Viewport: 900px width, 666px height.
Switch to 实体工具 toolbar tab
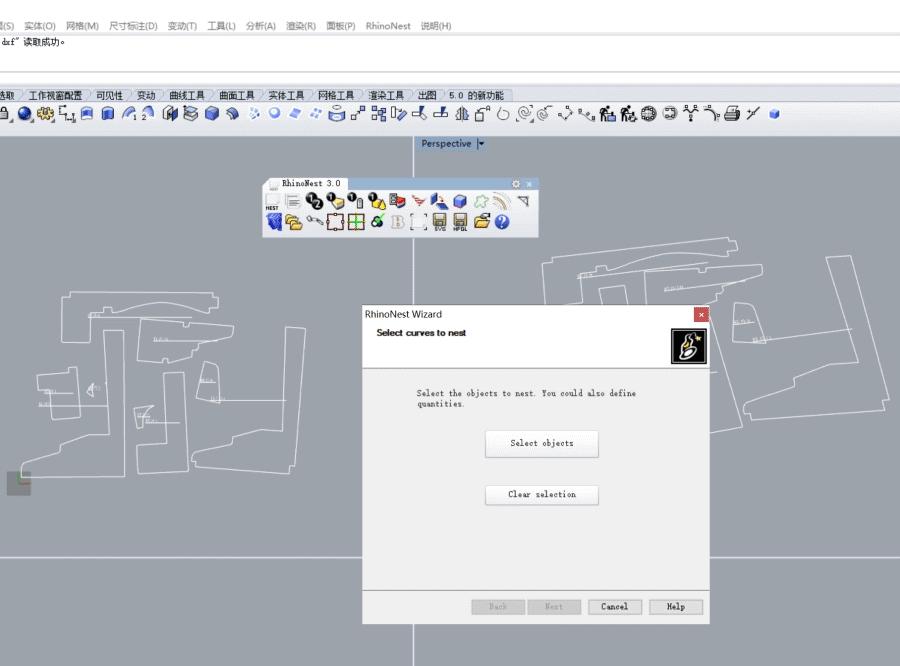pyautogui.click(x=286, y=95)
